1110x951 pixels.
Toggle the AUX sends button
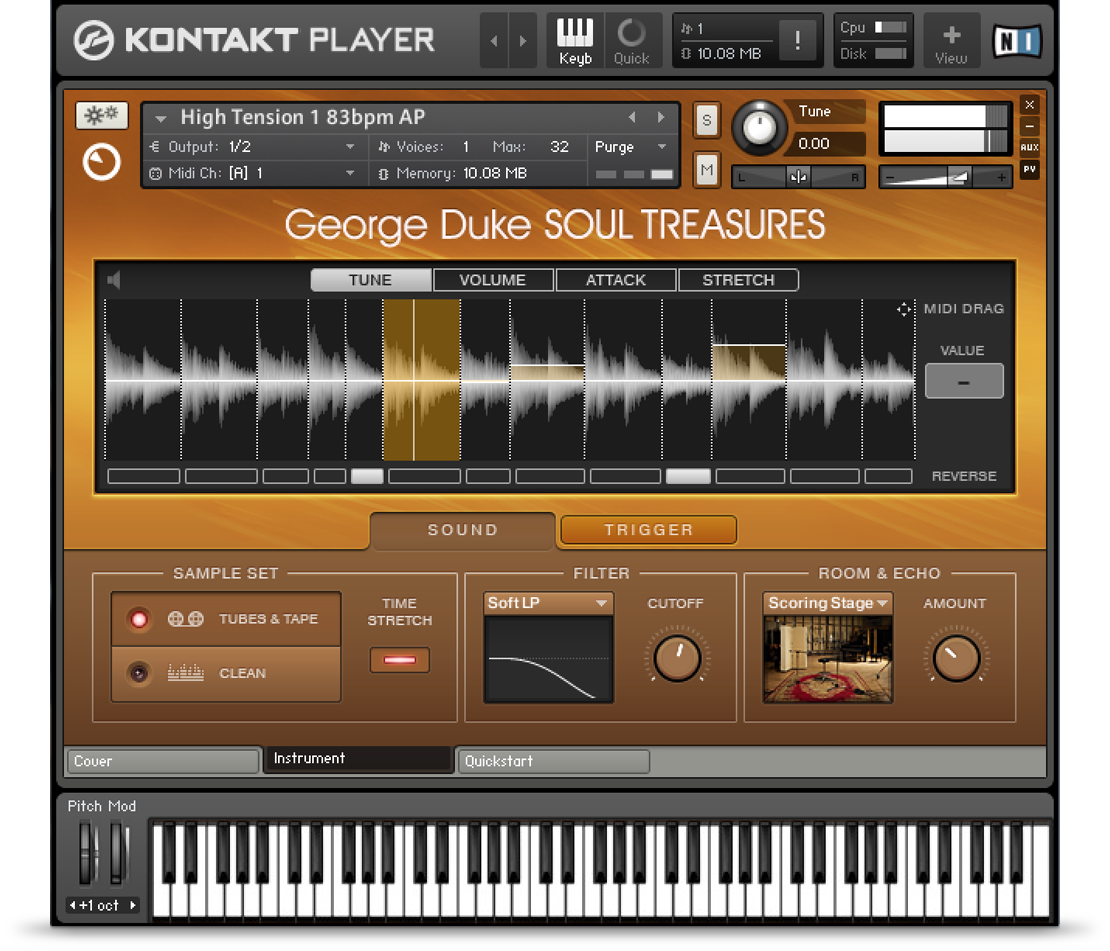click(x=1029, y=147)
